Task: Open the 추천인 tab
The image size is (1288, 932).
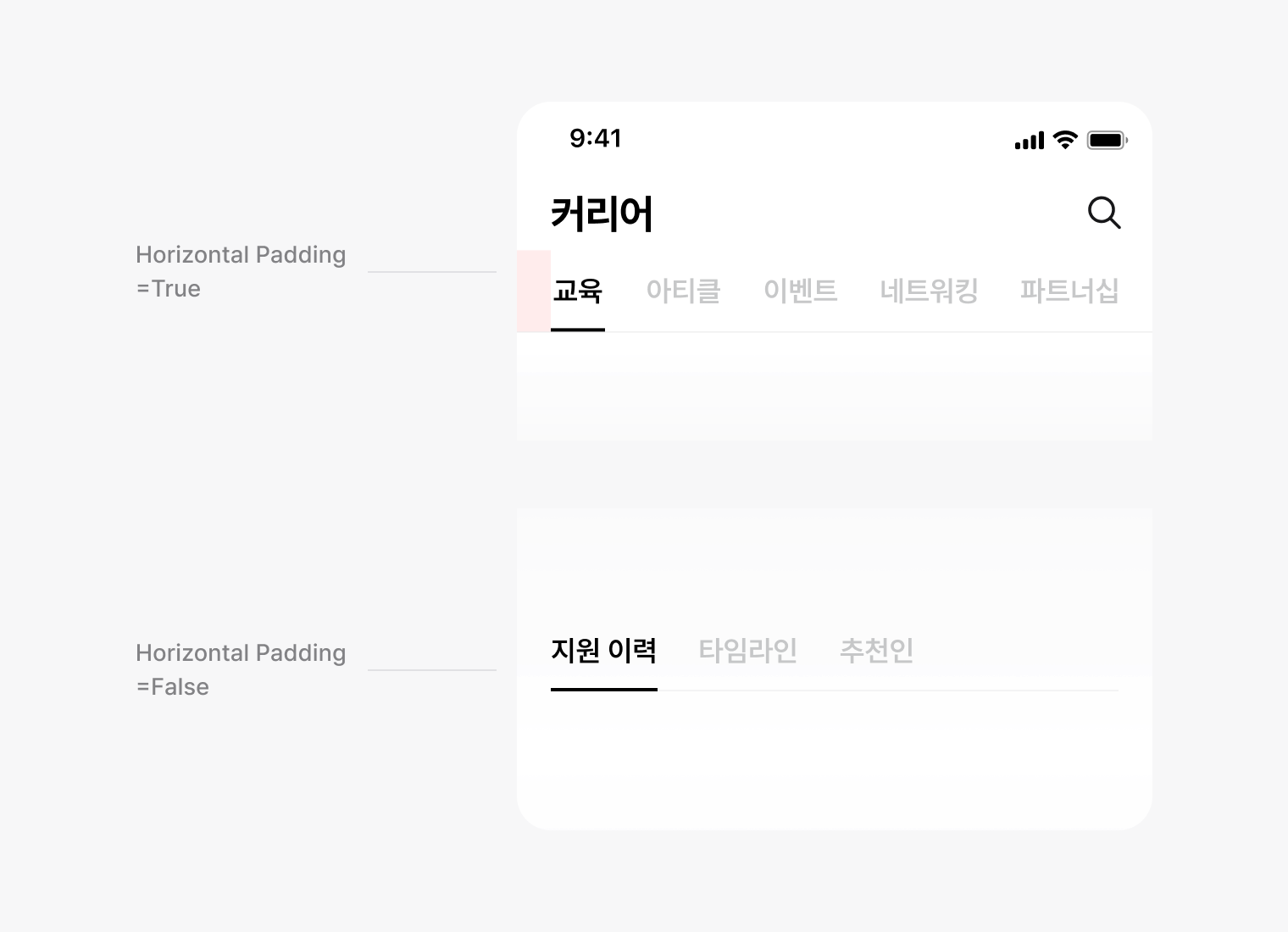Action: [x=876, y=650]
